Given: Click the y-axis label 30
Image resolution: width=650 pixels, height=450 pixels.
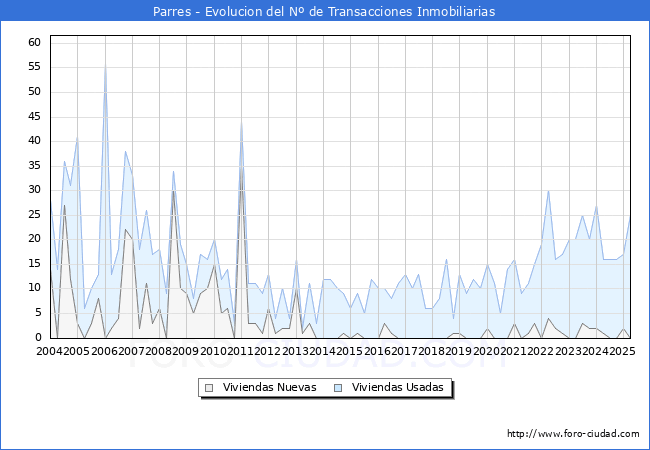Looking at the screenshot, I should tap(35, 190).
